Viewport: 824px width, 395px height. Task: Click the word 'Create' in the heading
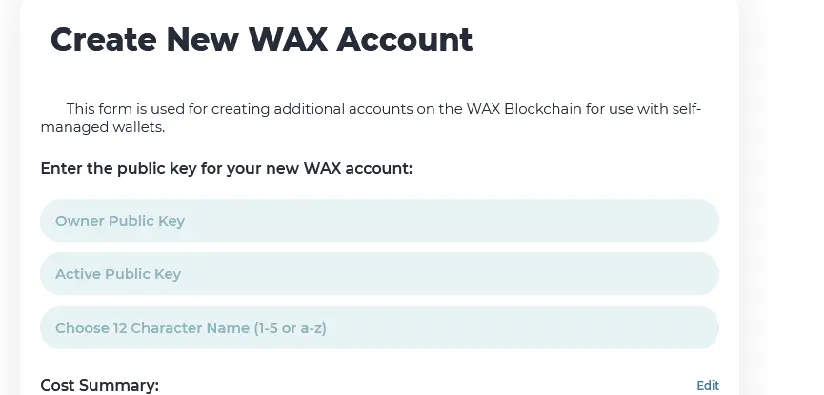point(103,40)
